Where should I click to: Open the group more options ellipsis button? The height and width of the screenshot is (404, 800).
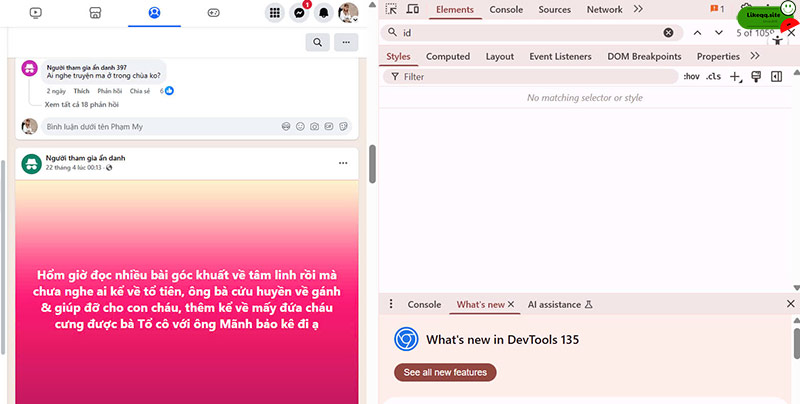346,42
